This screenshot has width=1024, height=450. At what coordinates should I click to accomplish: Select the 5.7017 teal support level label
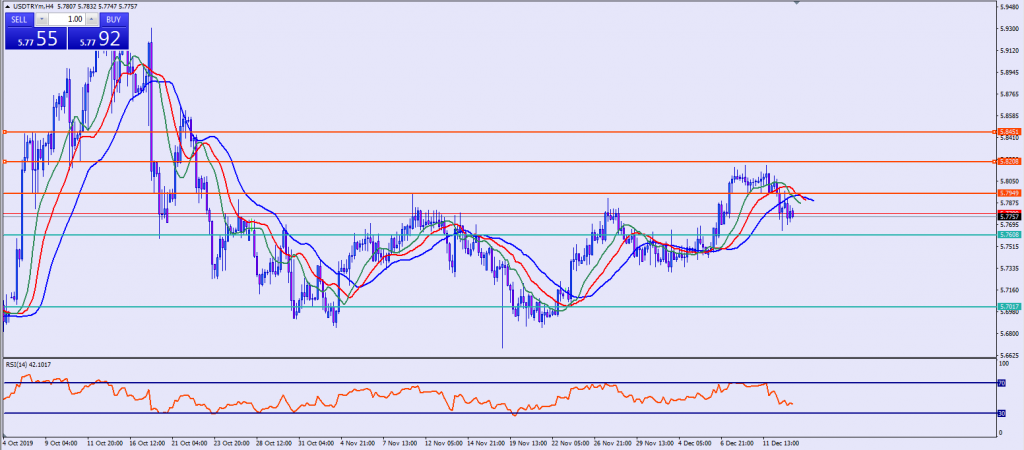1011,307
